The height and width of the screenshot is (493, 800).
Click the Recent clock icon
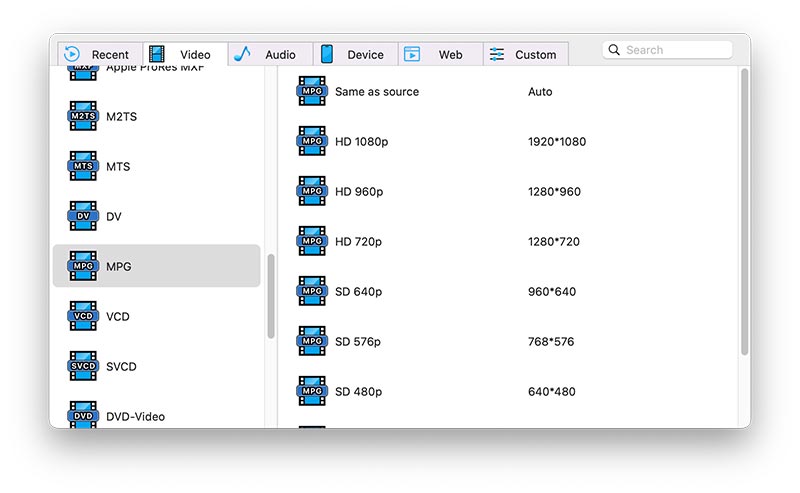coord(72,54)
